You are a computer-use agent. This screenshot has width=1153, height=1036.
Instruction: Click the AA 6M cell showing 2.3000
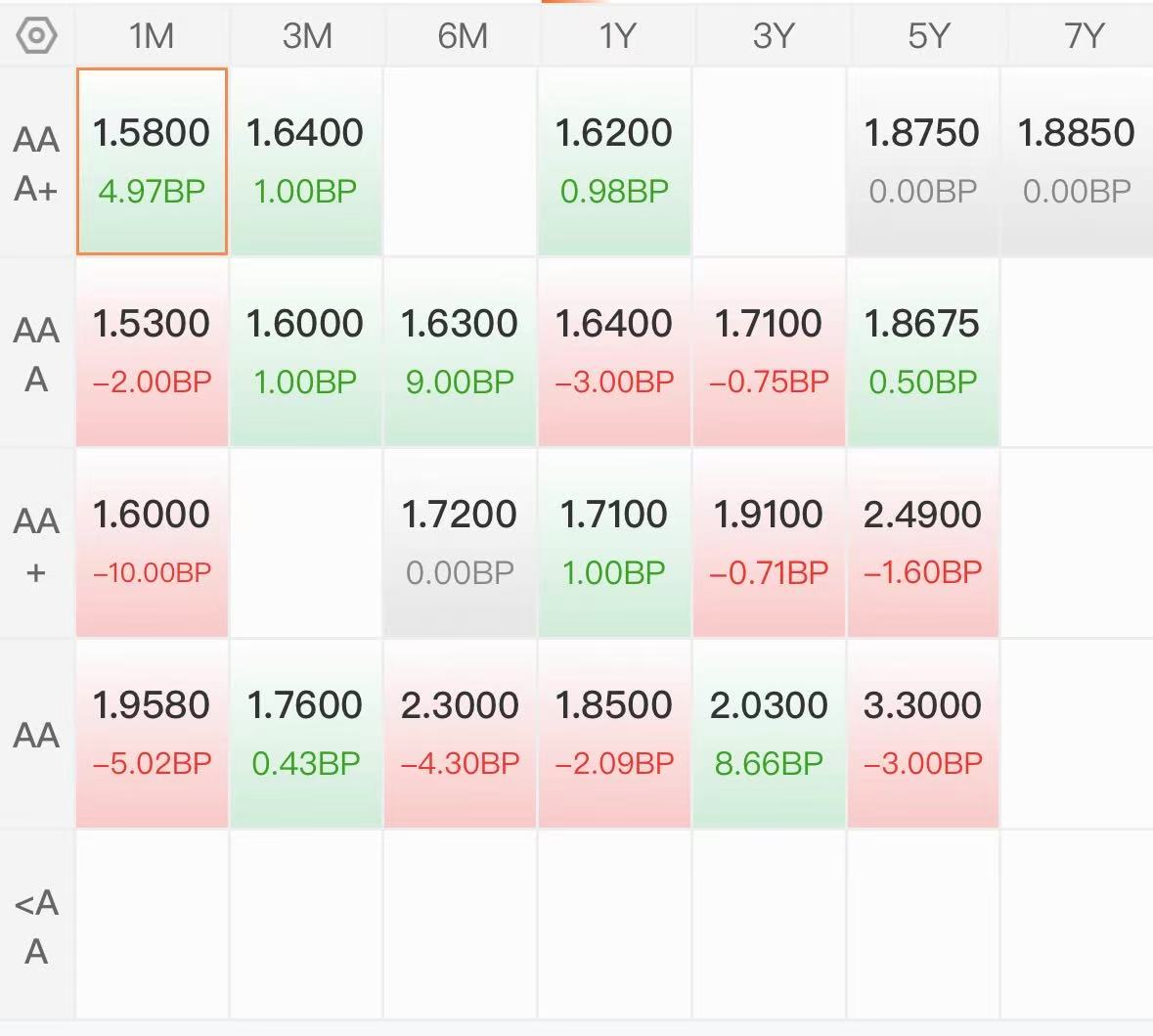[x=460, y=734]
